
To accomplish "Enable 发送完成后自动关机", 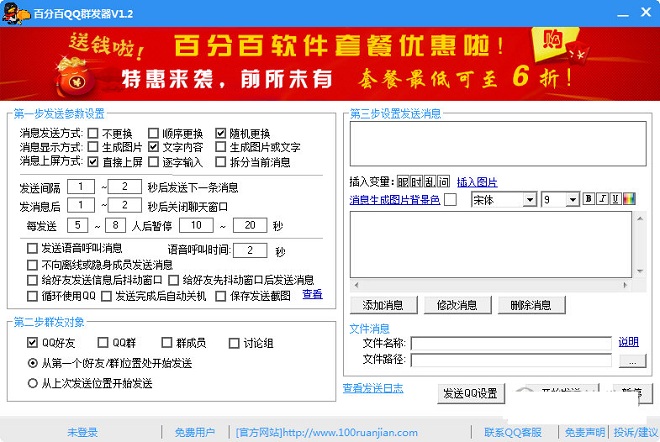I will [x=106, y=296].
